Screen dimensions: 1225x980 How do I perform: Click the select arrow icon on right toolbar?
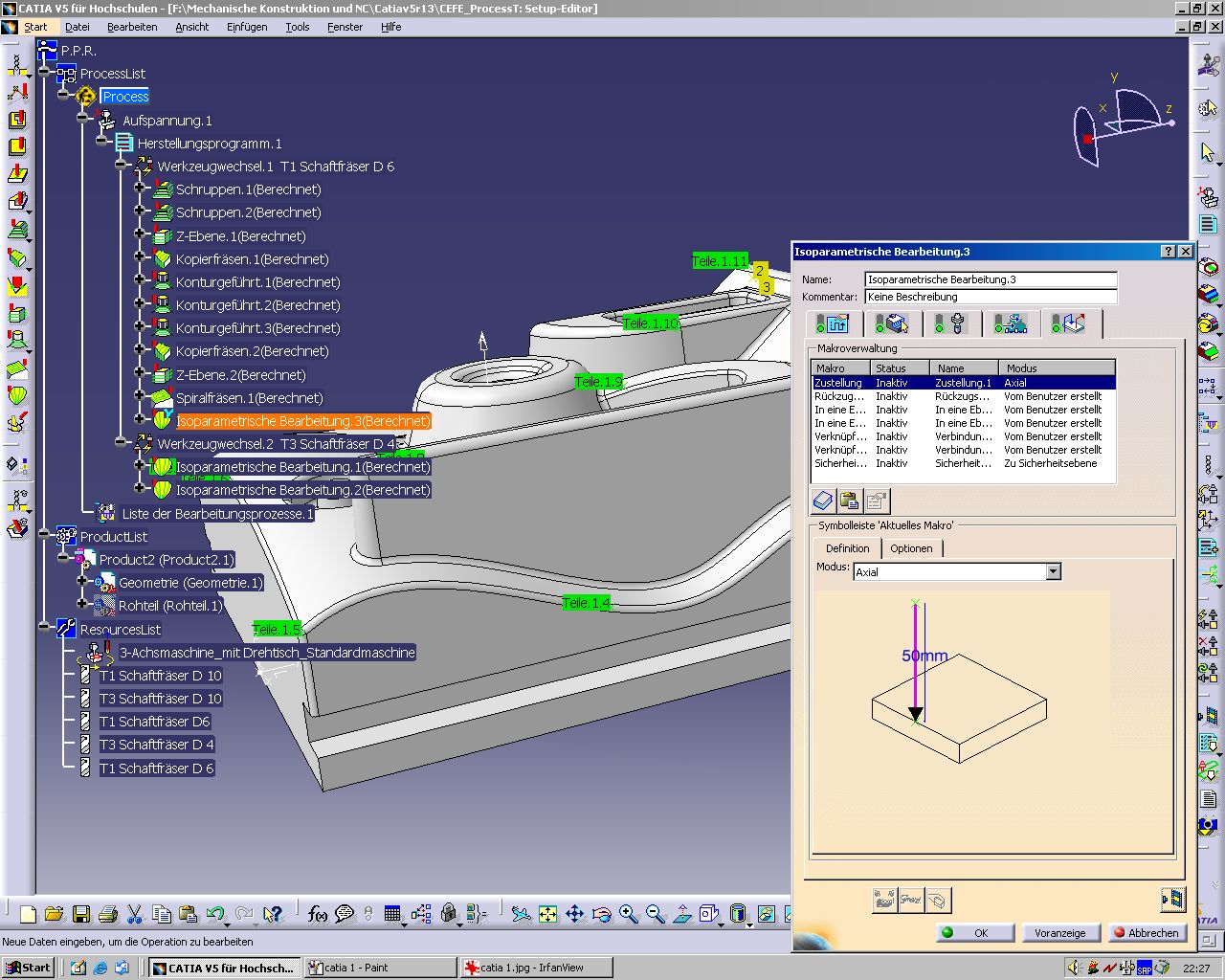coord(1208,152)
